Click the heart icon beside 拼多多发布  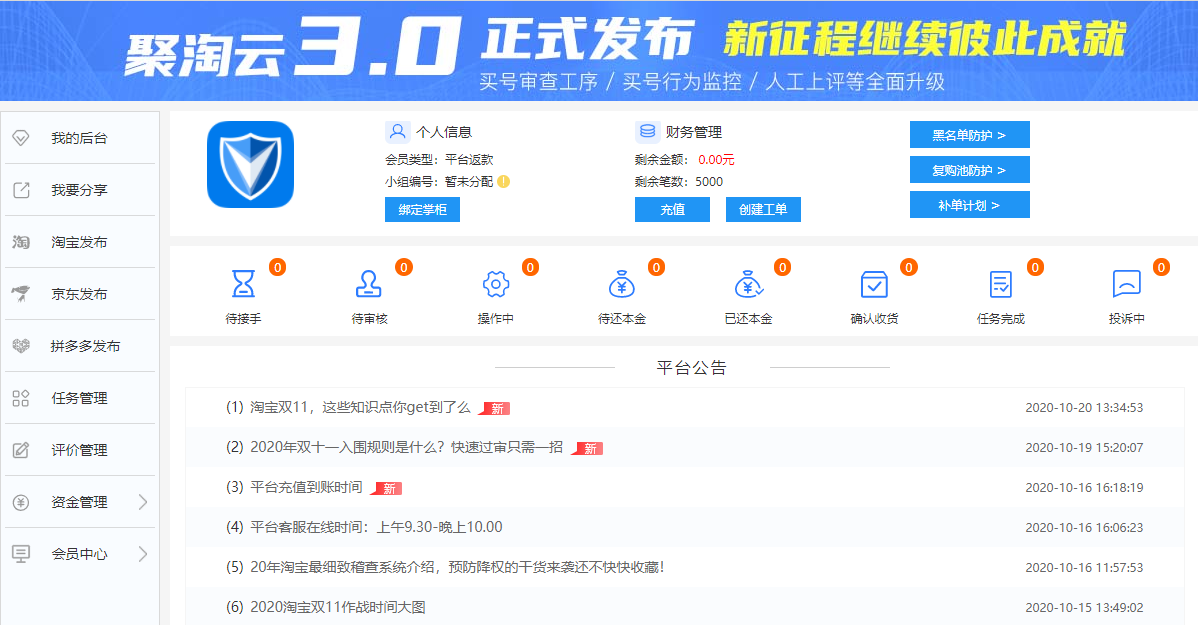pyautogui.click(x=21, y=345)
